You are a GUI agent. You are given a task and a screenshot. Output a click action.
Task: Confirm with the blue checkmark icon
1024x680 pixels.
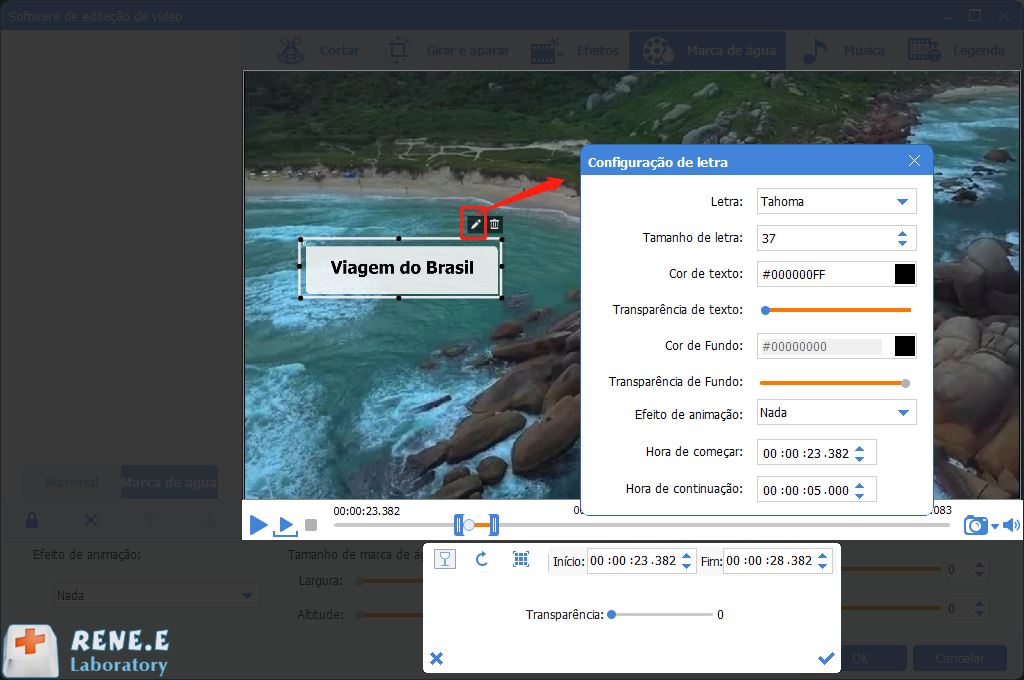click(826, 658)
